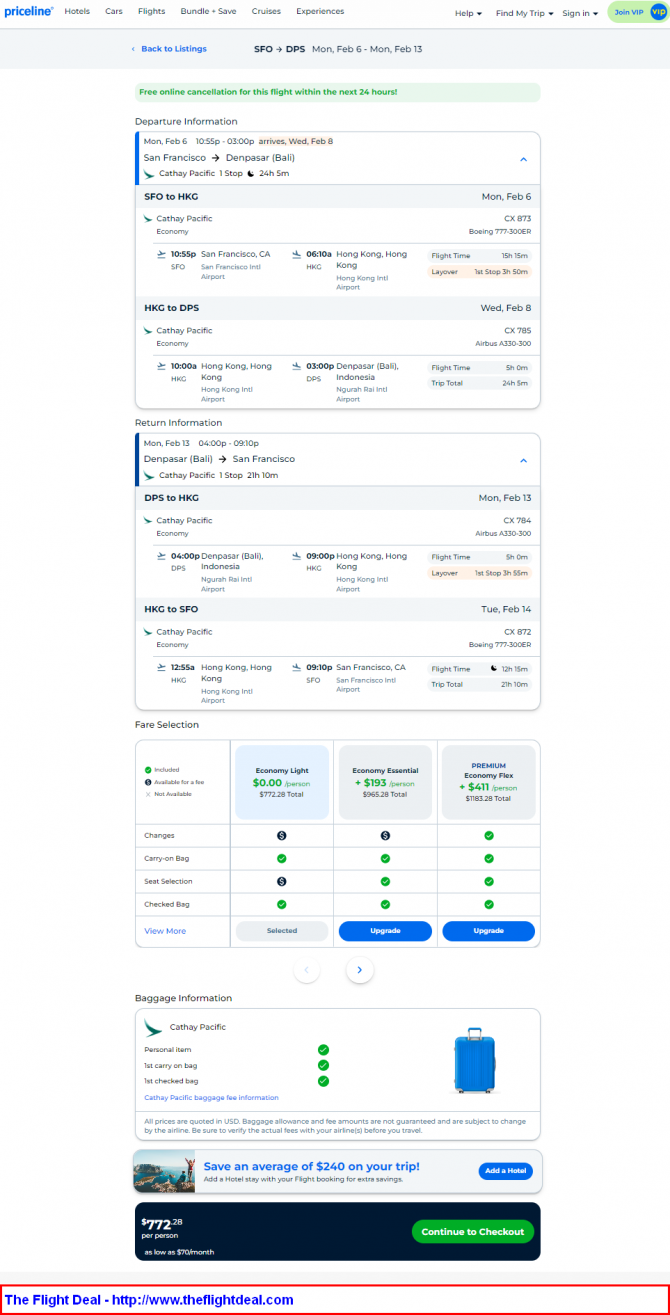Click the Personal item check mark

323,1049
